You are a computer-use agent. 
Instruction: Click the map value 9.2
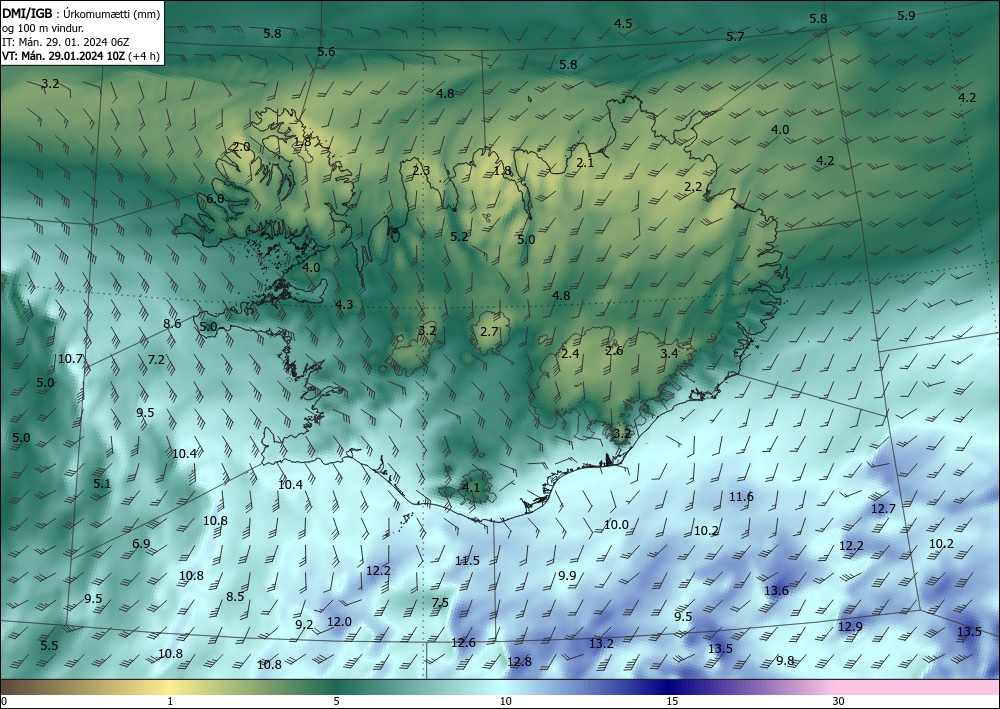click(304, 625)
